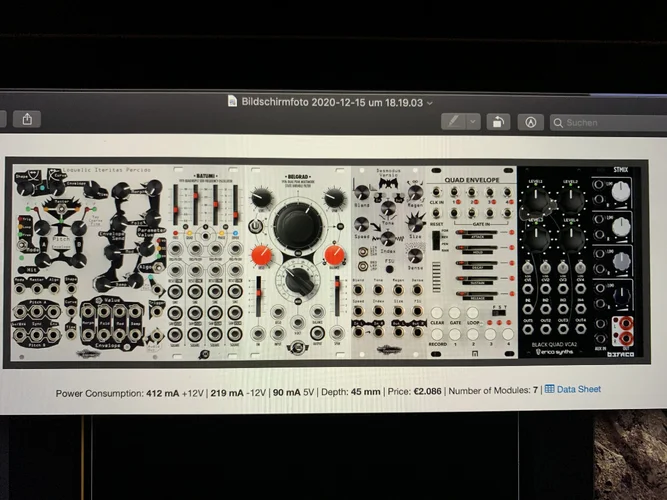Click the '412 mA' power value
The width and height of the screenshot is (667, 500).
coord(162,393)
